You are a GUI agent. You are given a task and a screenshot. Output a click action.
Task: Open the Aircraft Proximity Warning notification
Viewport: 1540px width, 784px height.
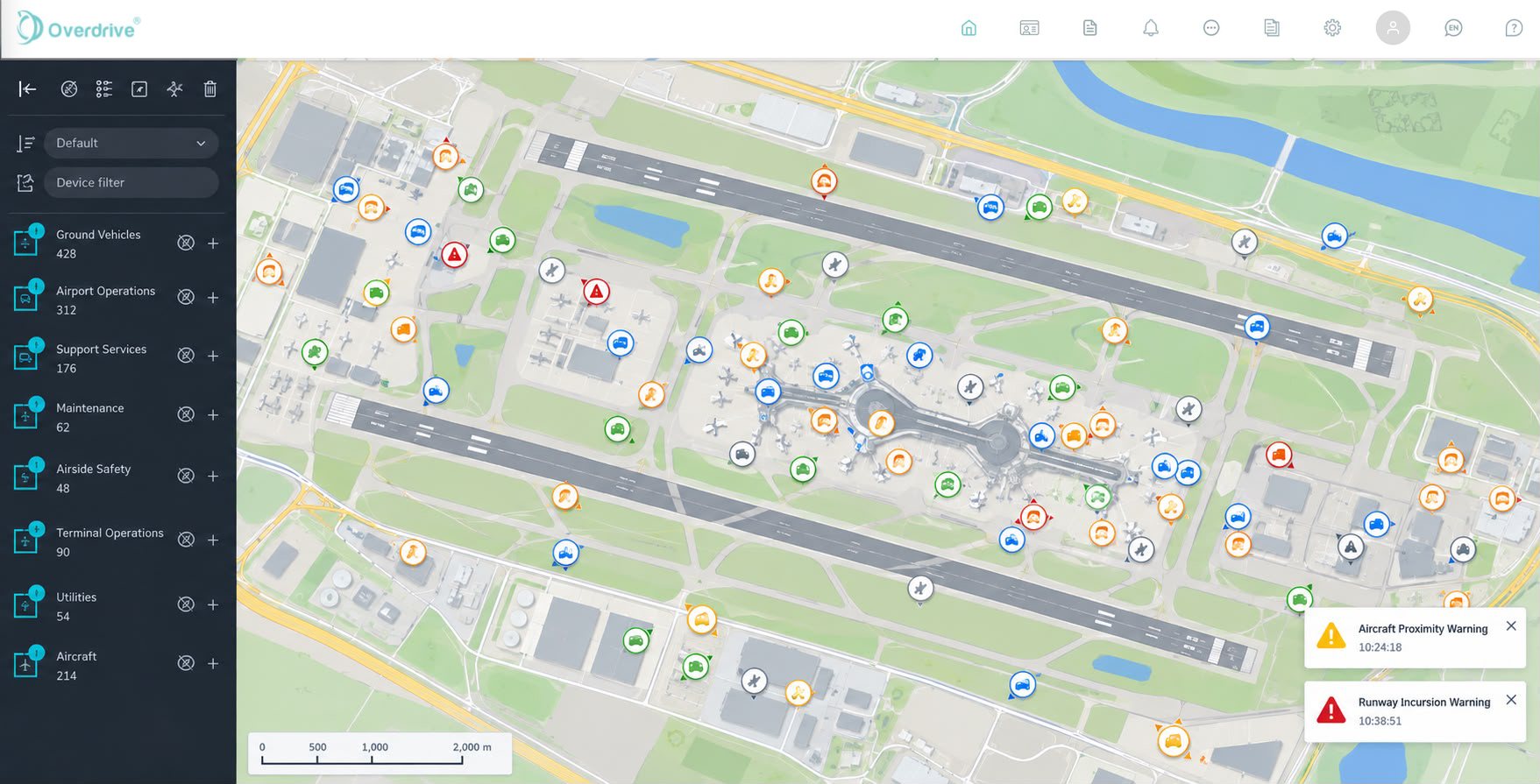coord(1415,638)
